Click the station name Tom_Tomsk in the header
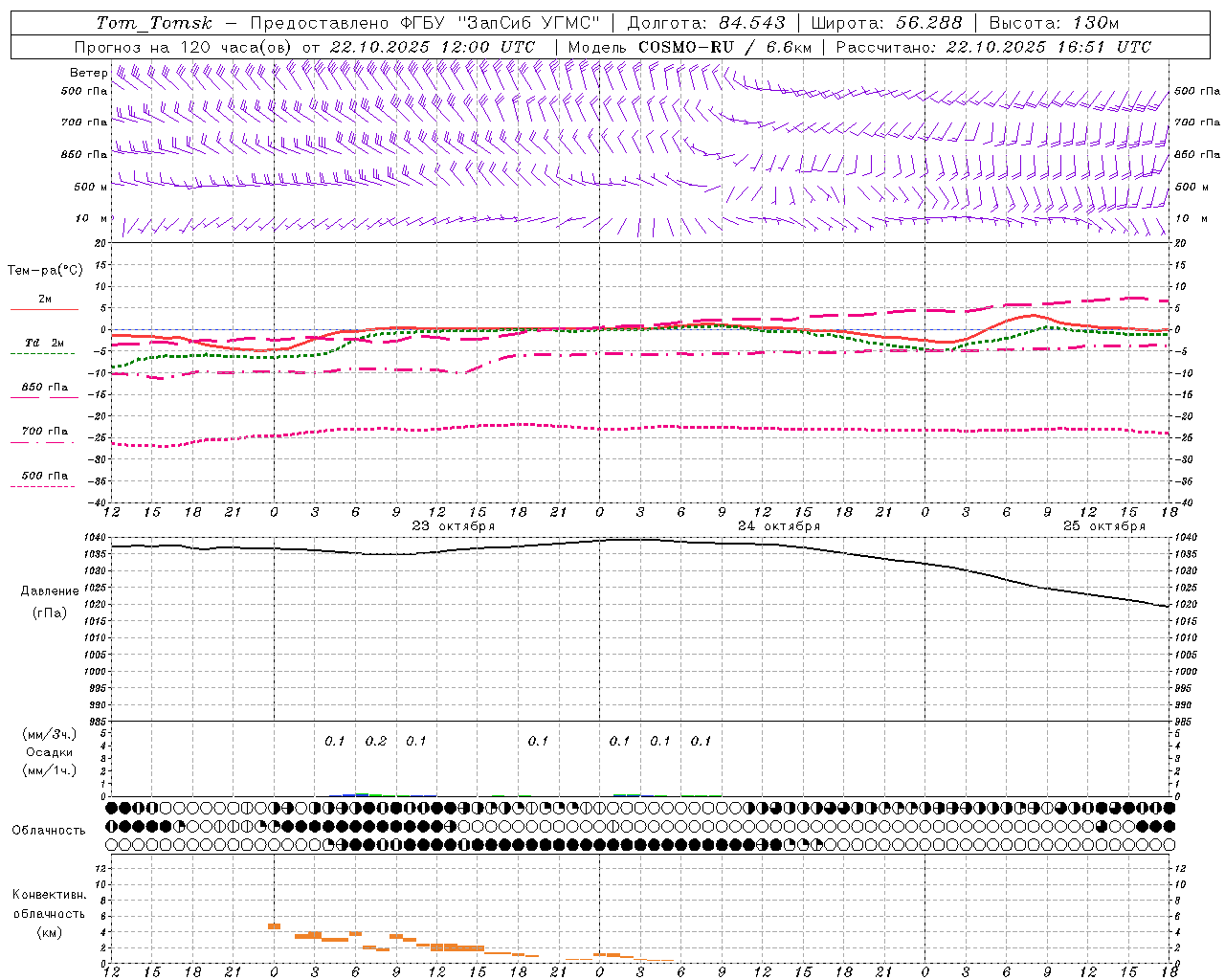The height and width of the screenshot is (980, 1225). (154, 23)
